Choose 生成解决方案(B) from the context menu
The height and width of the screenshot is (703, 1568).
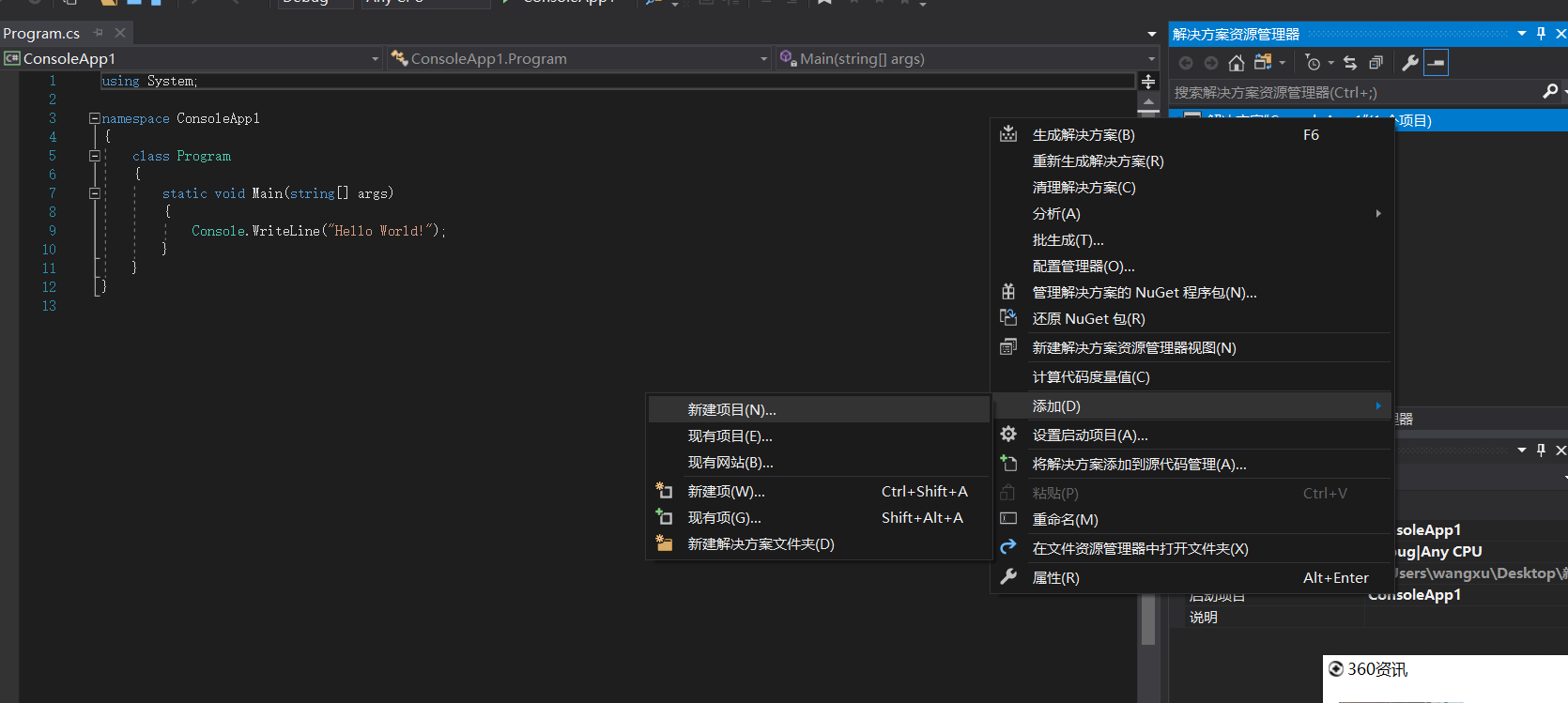tap(1191, 135)
